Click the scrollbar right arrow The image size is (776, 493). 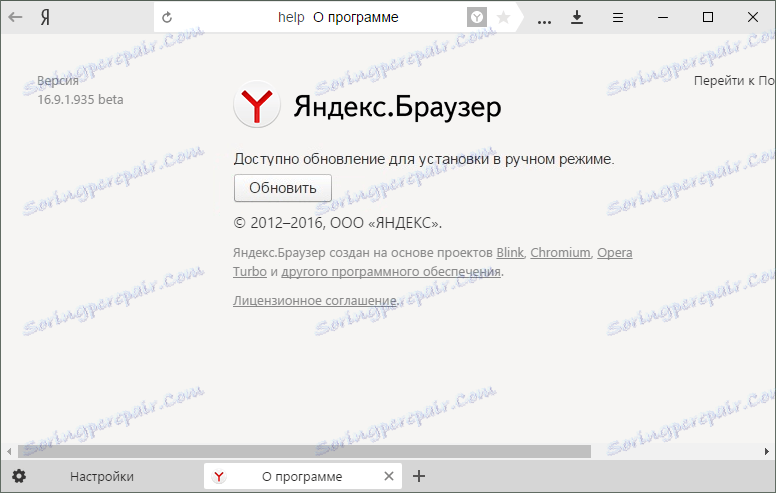pyautogui.click(x=767, y=451)
